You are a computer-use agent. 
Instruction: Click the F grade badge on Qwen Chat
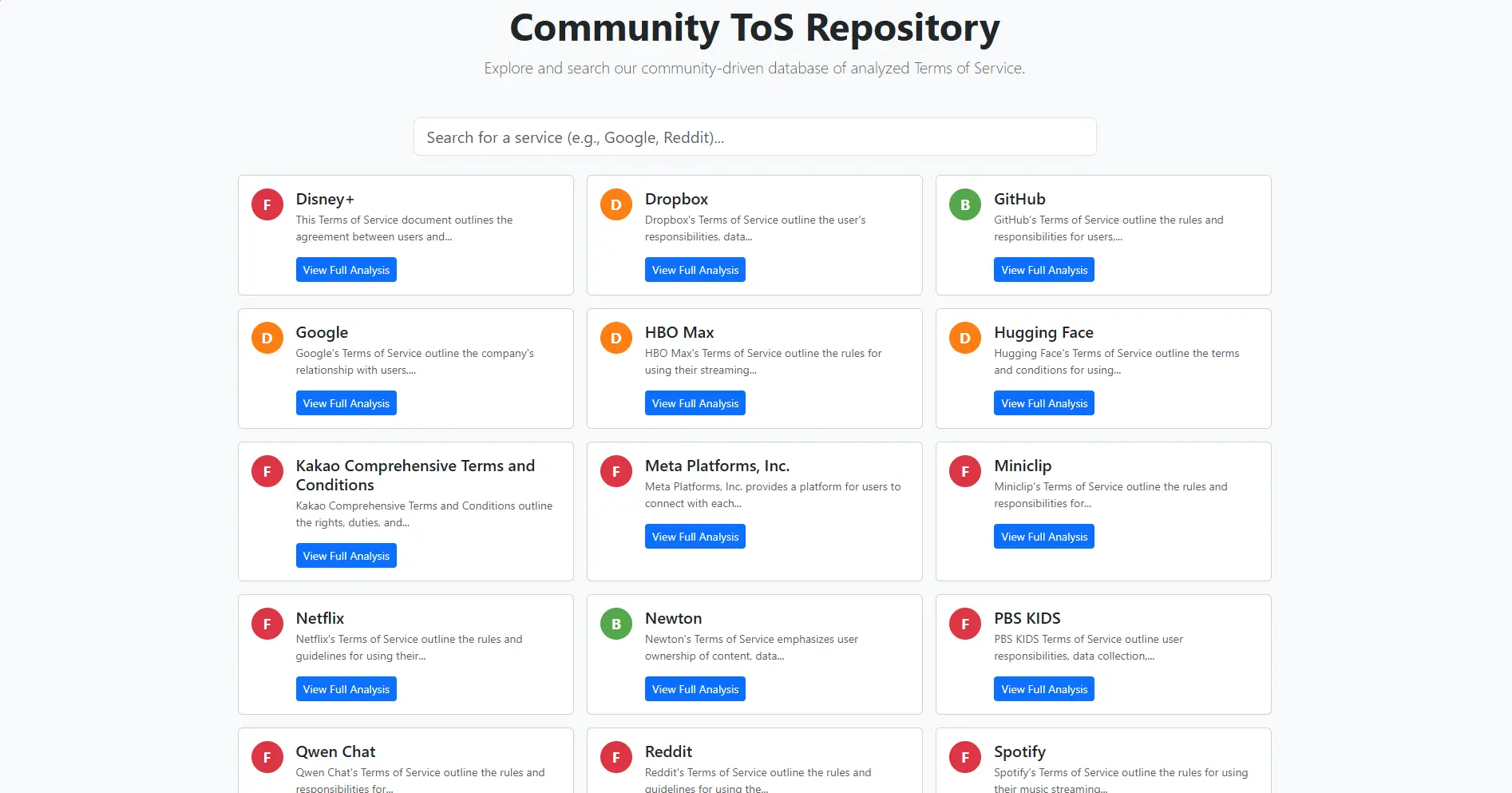(267, 757)
